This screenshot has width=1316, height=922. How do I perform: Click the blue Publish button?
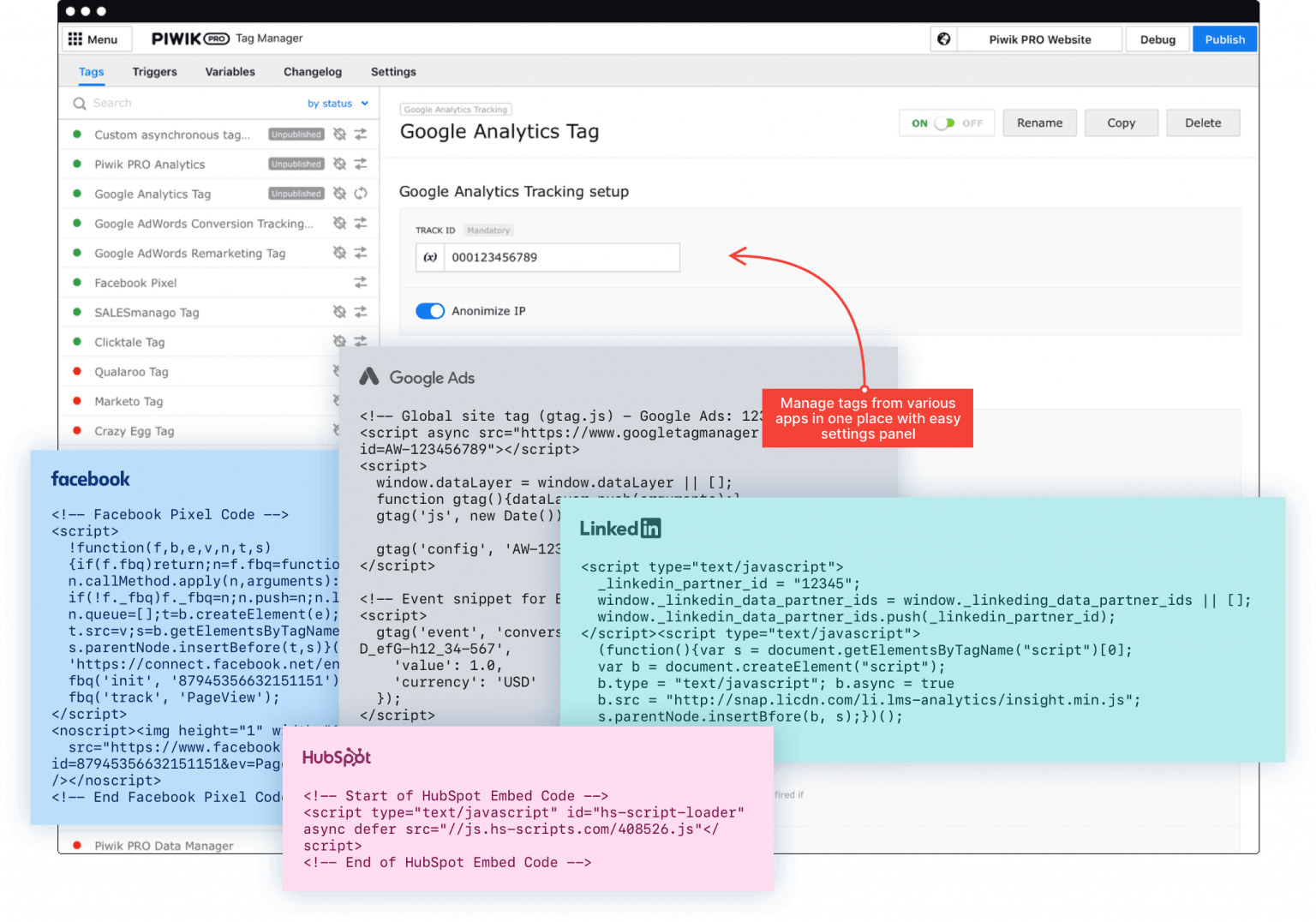(x=1224, y=39)
